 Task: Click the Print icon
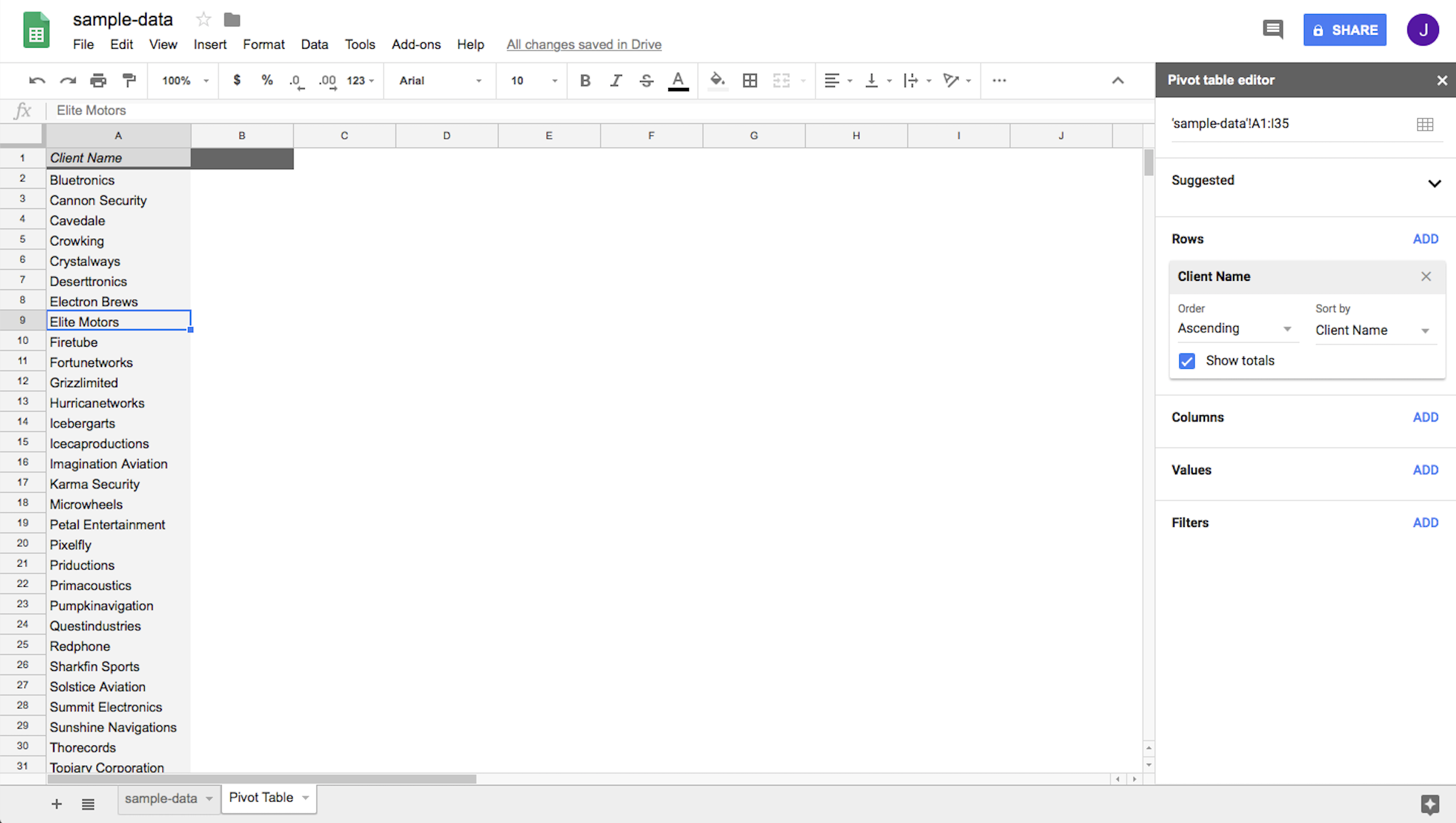pyautogui.click(x=98, y=81)
